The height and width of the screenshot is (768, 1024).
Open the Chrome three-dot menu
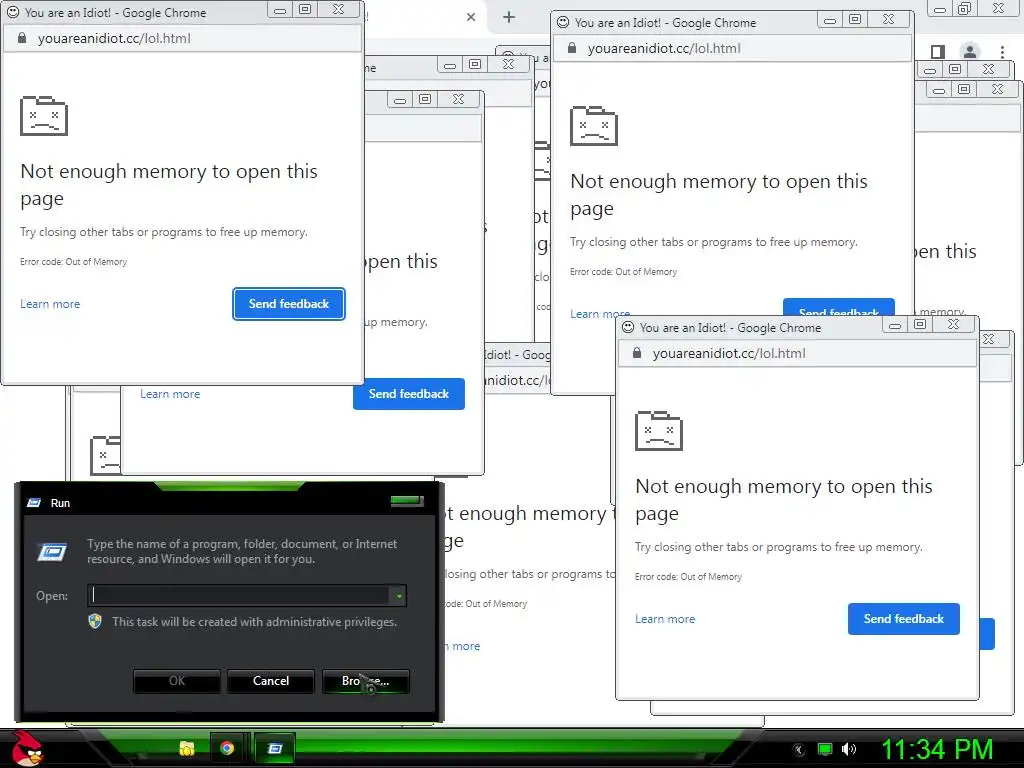tap(1002, 52)
